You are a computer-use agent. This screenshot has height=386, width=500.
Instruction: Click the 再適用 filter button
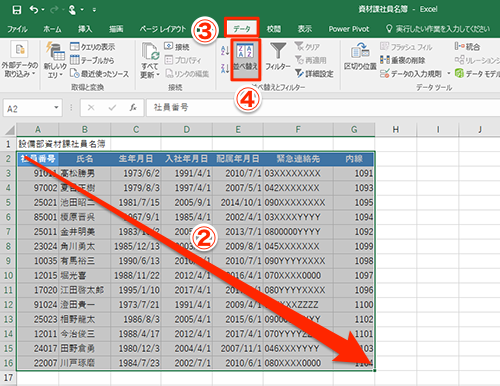(x=311, y=60)
